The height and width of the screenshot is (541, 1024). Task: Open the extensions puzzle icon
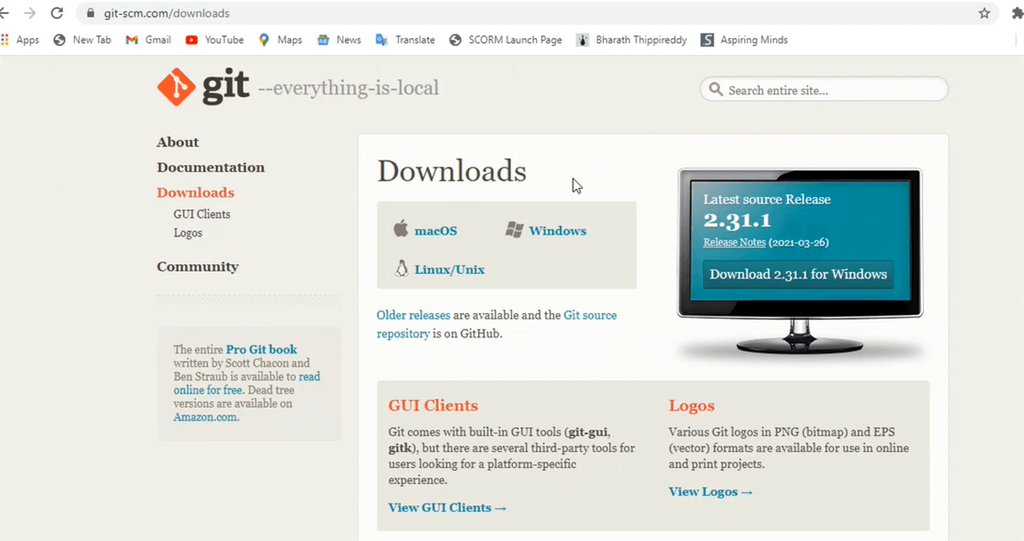pos(1017,13)
